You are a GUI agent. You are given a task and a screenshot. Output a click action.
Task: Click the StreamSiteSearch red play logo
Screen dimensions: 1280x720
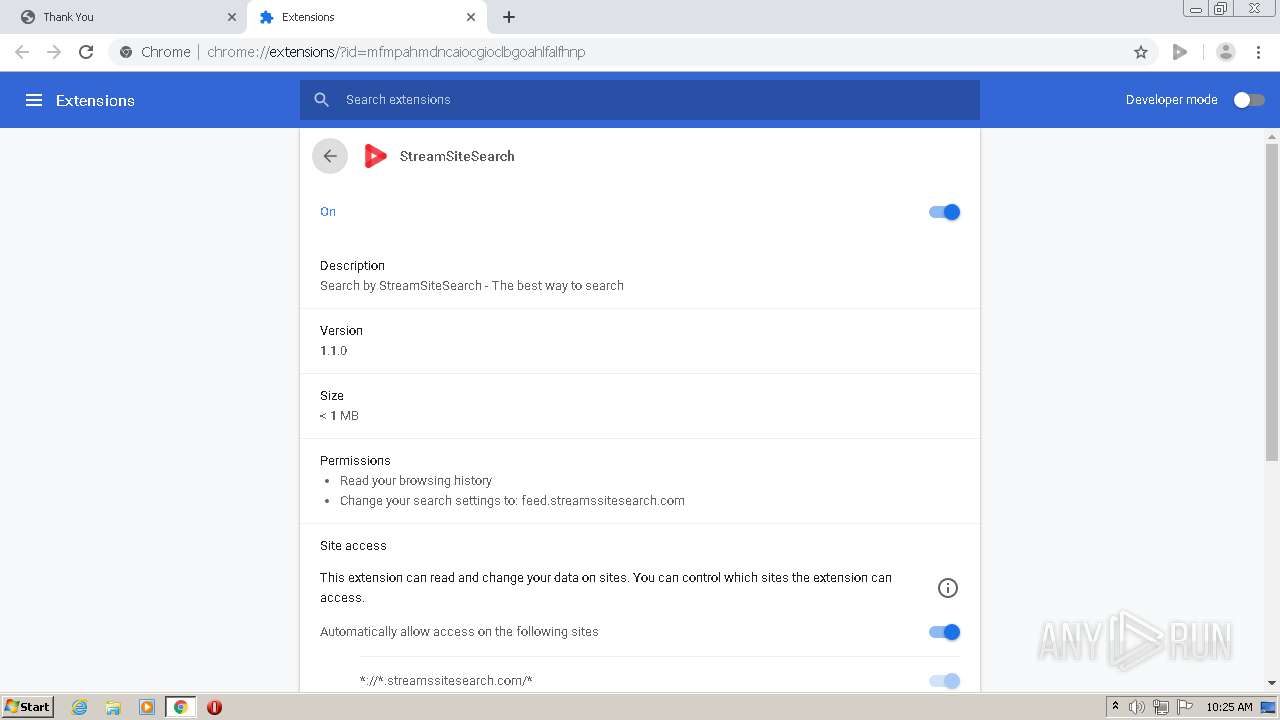(375, 156)
